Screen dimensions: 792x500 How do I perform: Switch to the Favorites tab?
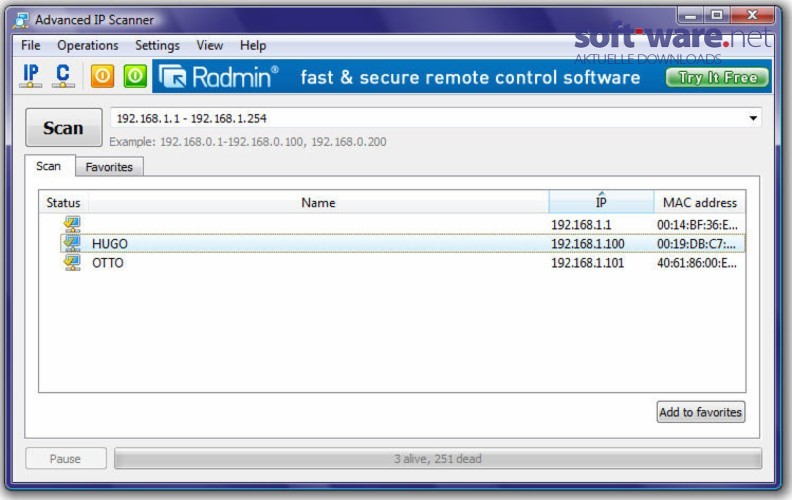coord(109,167)
